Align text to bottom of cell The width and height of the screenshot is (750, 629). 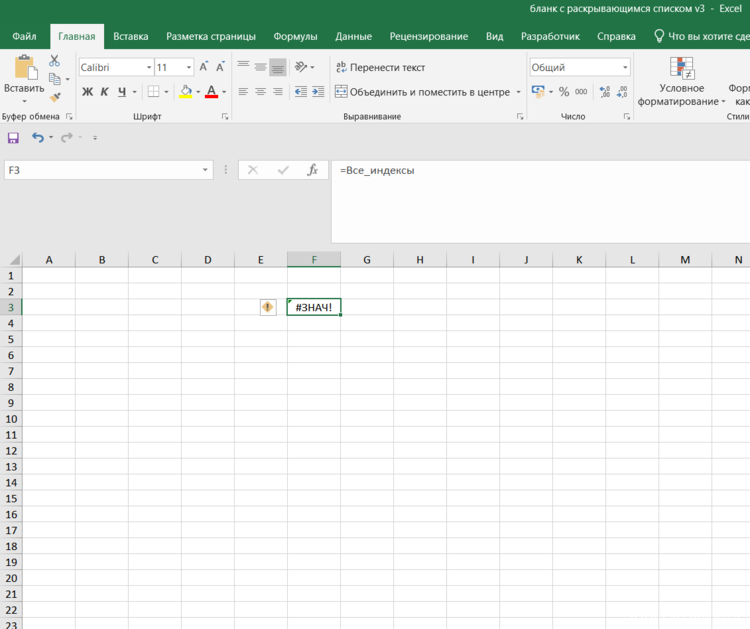coord(277,67)
